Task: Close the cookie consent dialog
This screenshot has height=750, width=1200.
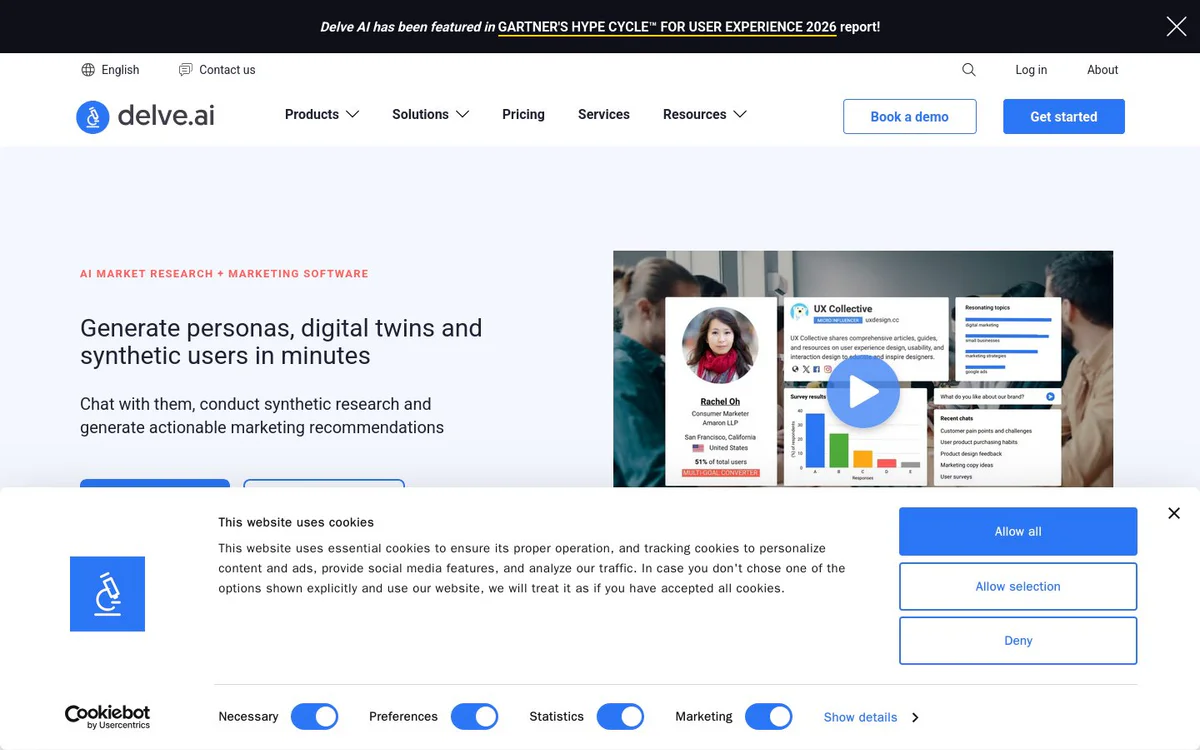Action: click(1174, 513)
